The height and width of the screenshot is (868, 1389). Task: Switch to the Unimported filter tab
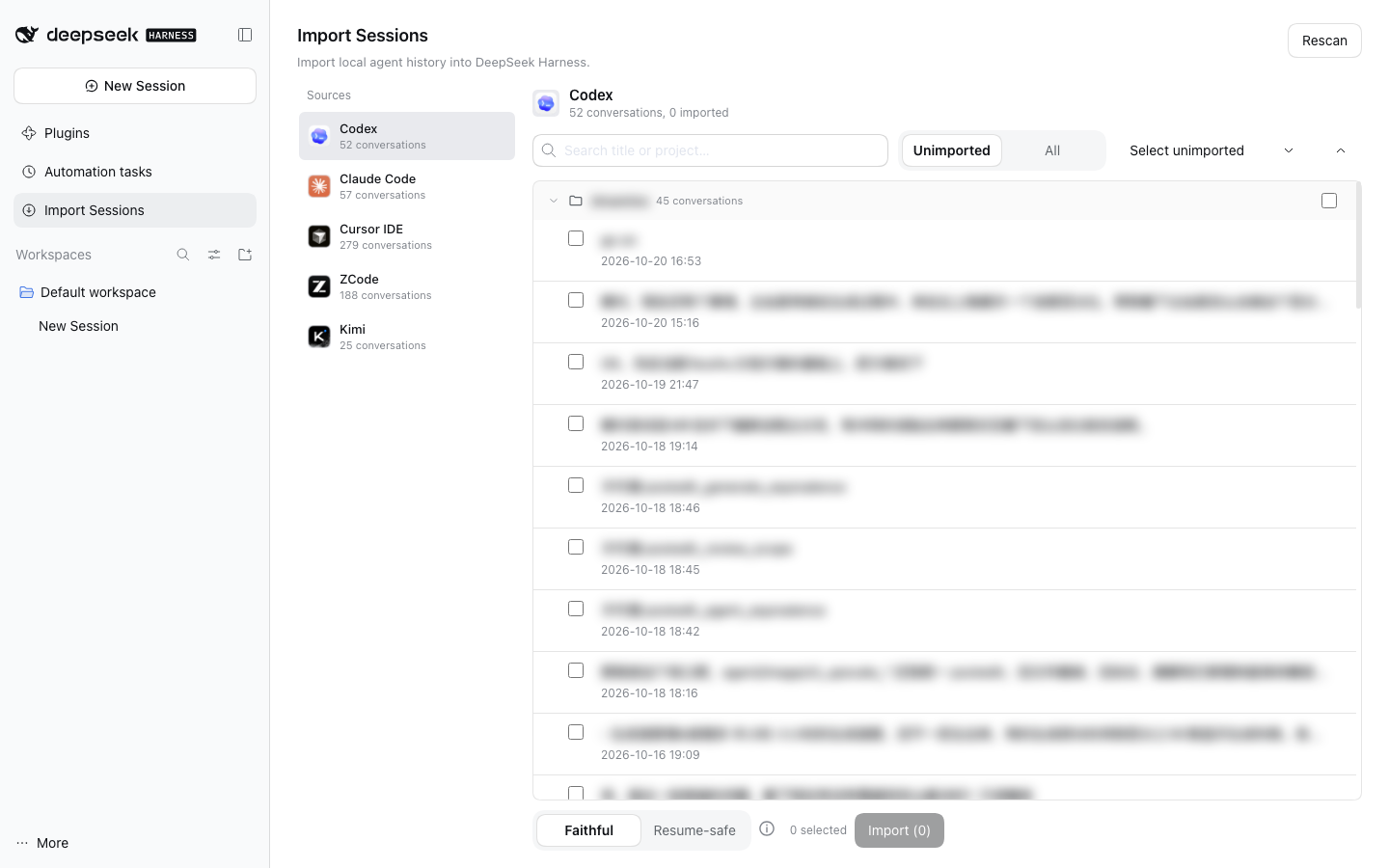(952, 150)
